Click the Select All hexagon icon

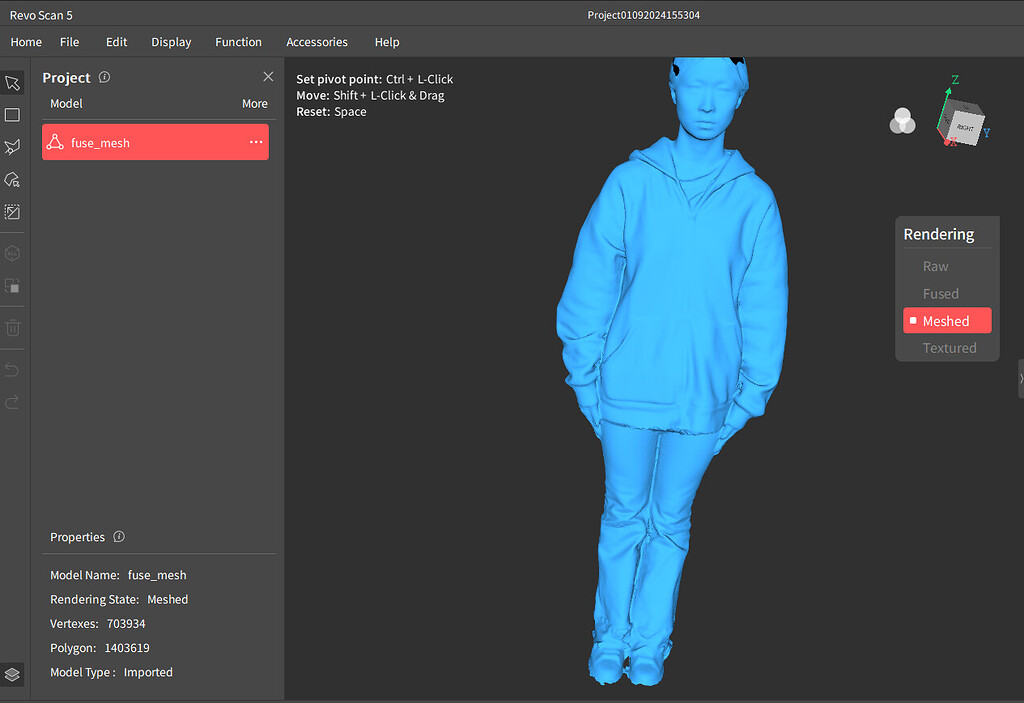(x=12, y=253)
